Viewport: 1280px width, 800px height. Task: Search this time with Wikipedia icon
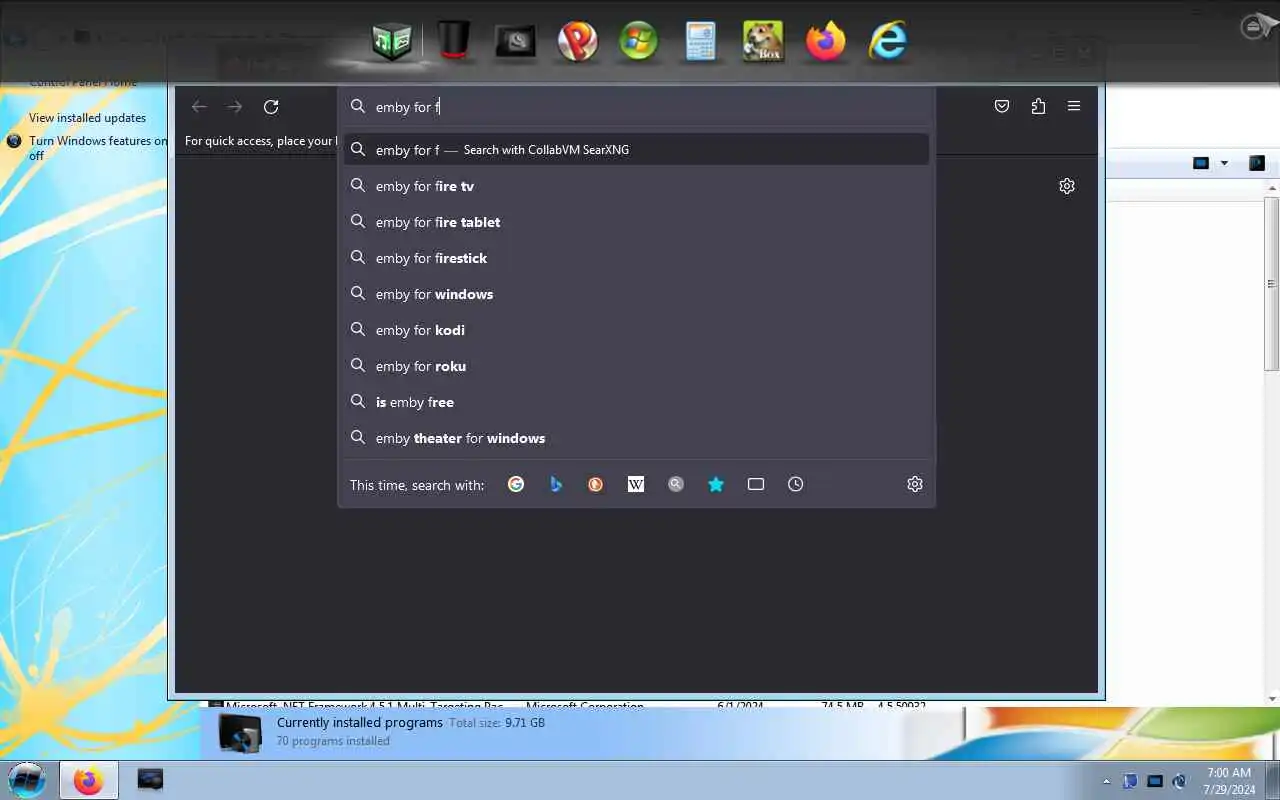coord(636,484)
